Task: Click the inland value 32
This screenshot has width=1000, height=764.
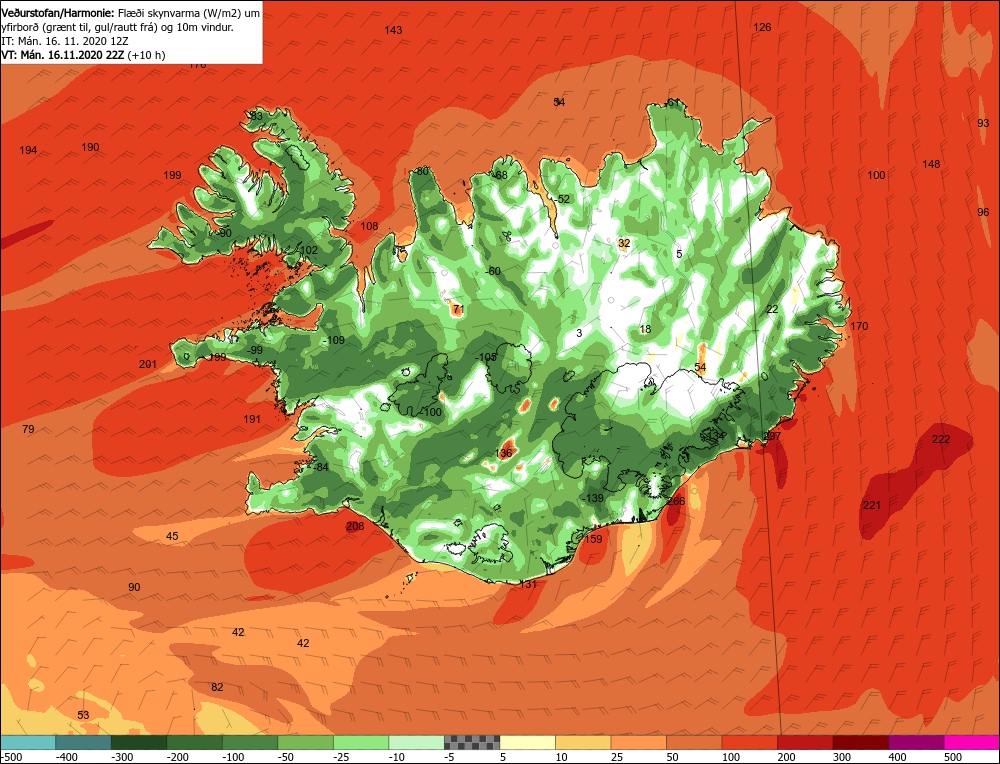Action: (x=624, y=244)
